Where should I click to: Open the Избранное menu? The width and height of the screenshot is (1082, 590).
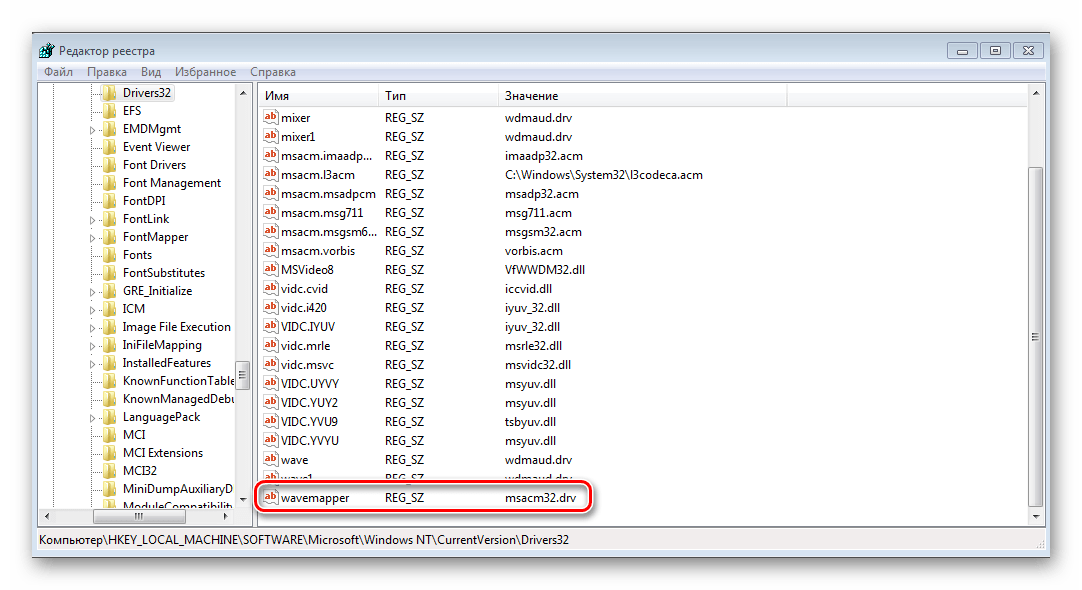click(205, 72)
